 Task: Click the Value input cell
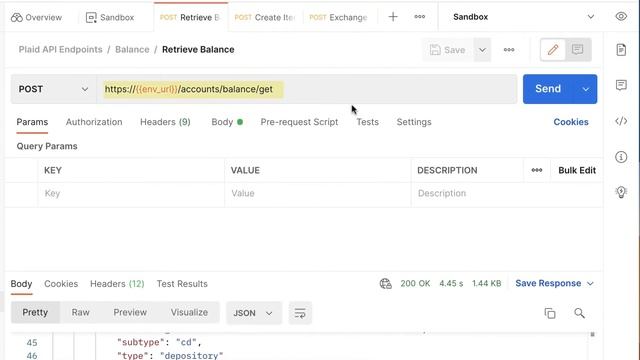[x=318, y=193]
